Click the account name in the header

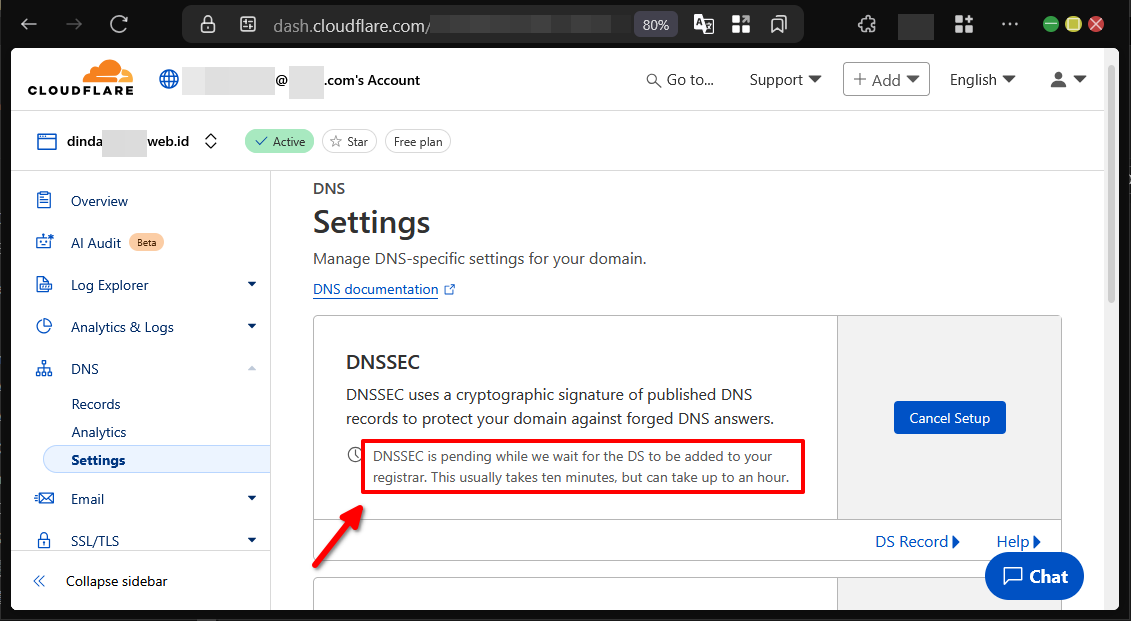point(301,80)
